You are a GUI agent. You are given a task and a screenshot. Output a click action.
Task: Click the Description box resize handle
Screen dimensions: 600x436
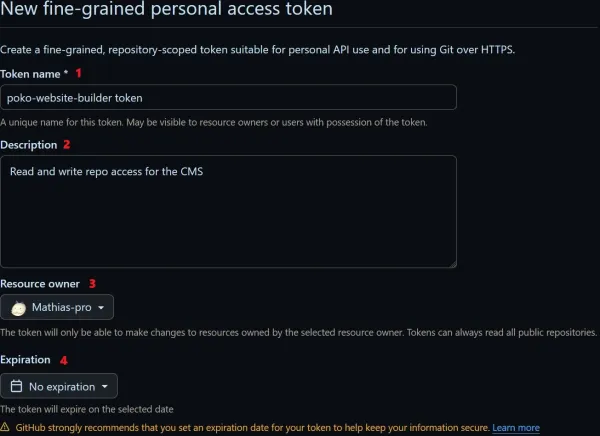coord(452,263)
